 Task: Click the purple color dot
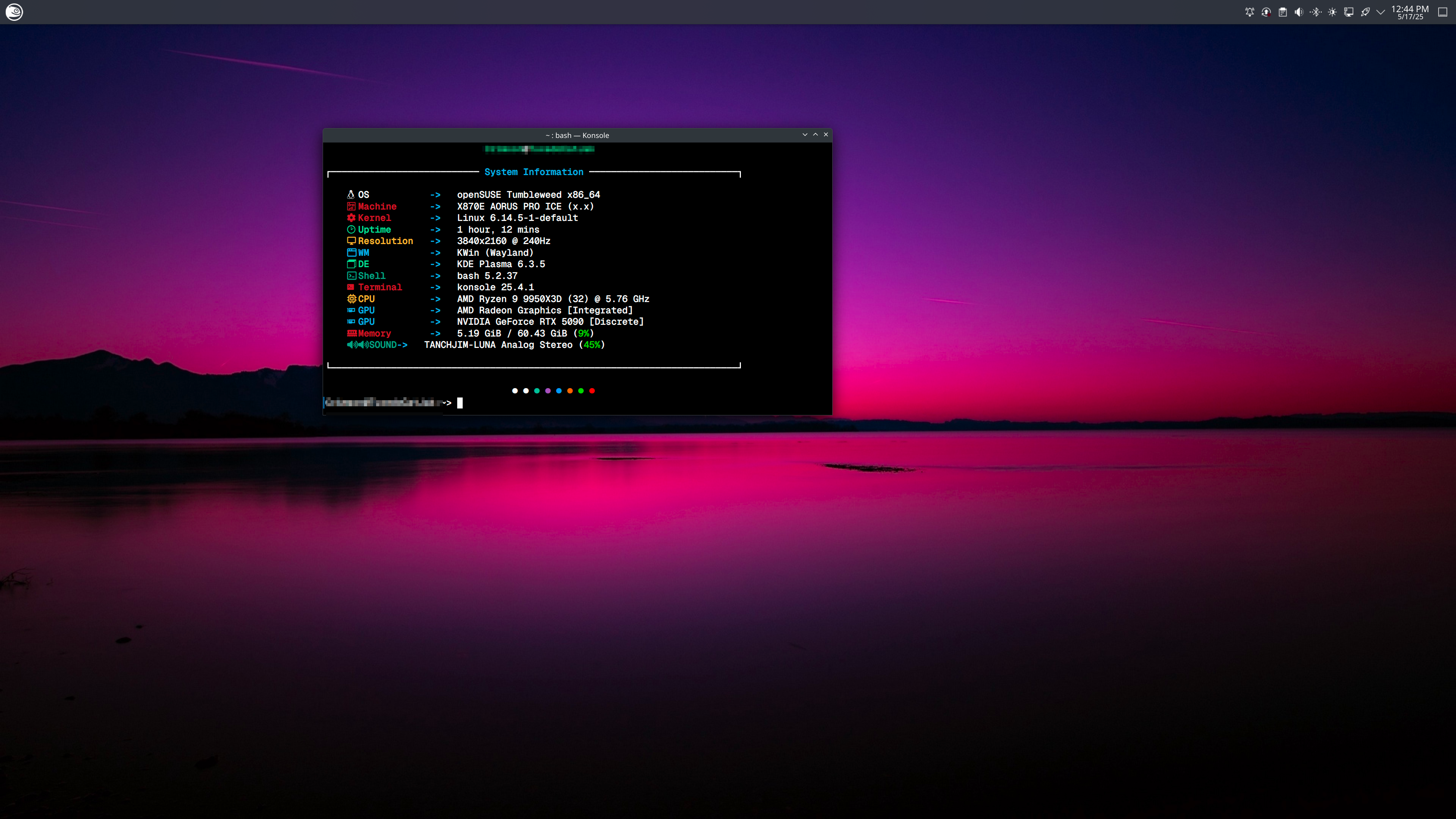(548, 391)
